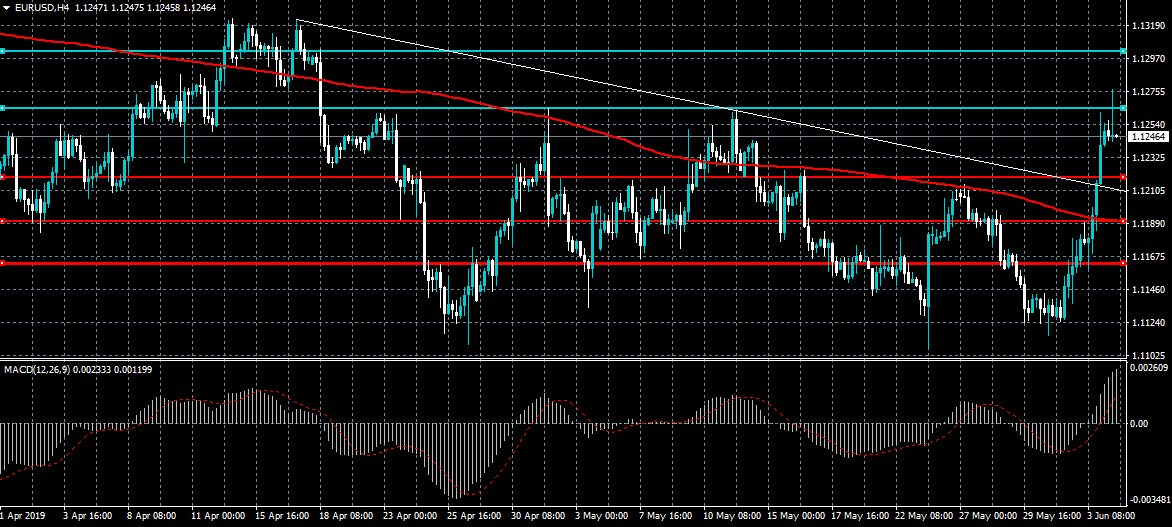Click price scale value 1.12105

(1147, 191)
